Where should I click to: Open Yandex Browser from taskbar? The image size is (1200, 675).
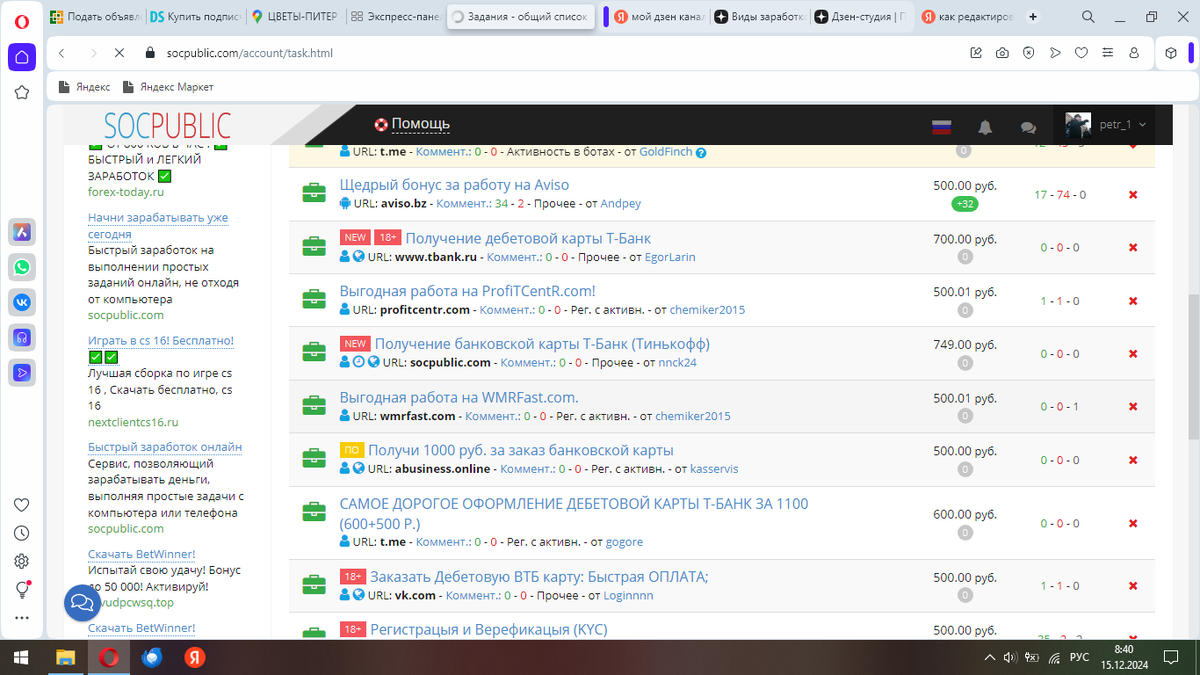[x=195, y=657]
